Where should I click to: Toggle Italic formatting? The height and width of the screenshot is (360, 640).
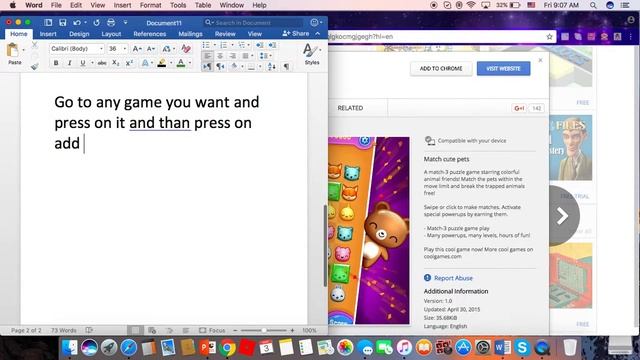(x=69, y=63)
